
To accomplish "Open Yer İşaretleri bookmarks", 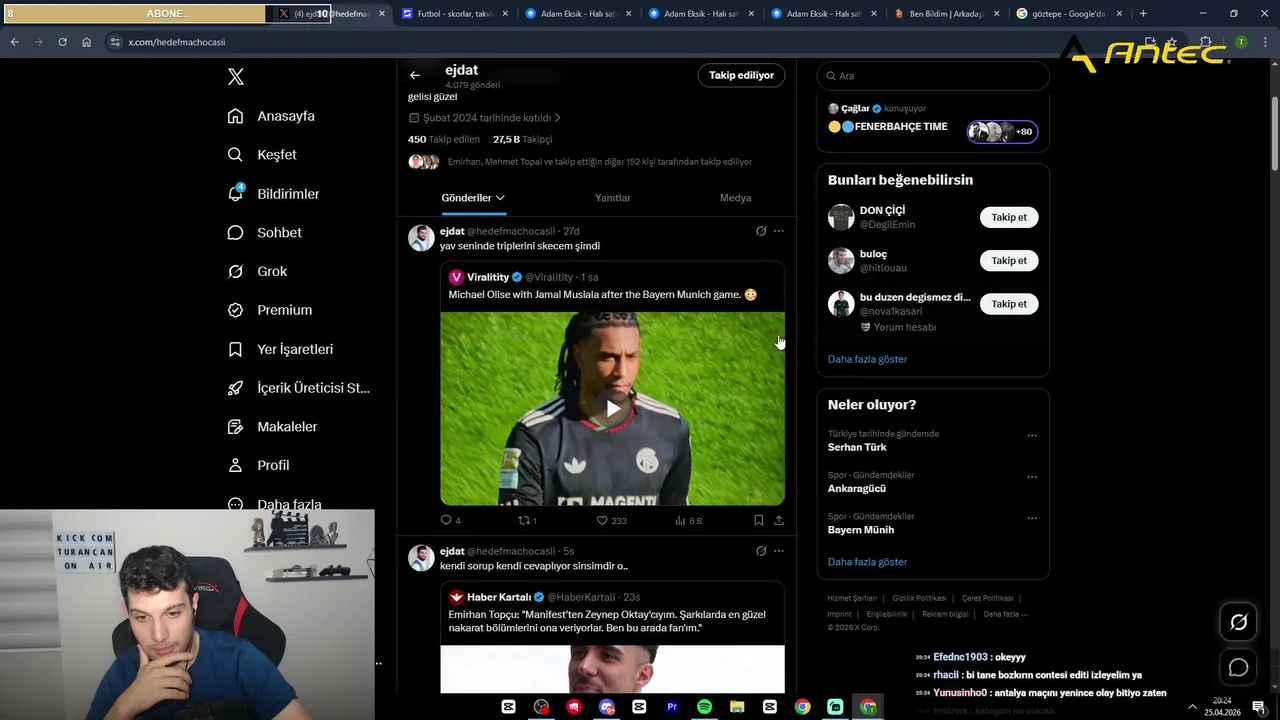I will point(280,349).
